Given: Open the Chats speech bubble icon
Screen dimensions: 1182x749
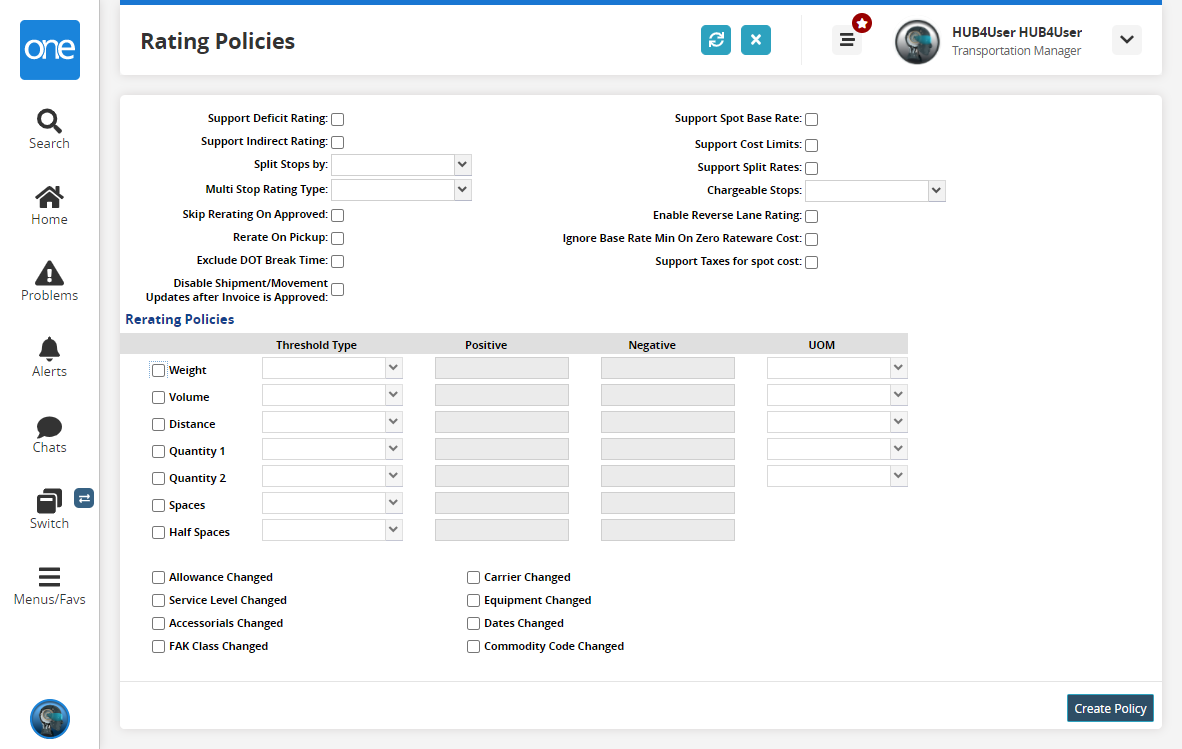Looking at the screenshot, I should point(49,427).
